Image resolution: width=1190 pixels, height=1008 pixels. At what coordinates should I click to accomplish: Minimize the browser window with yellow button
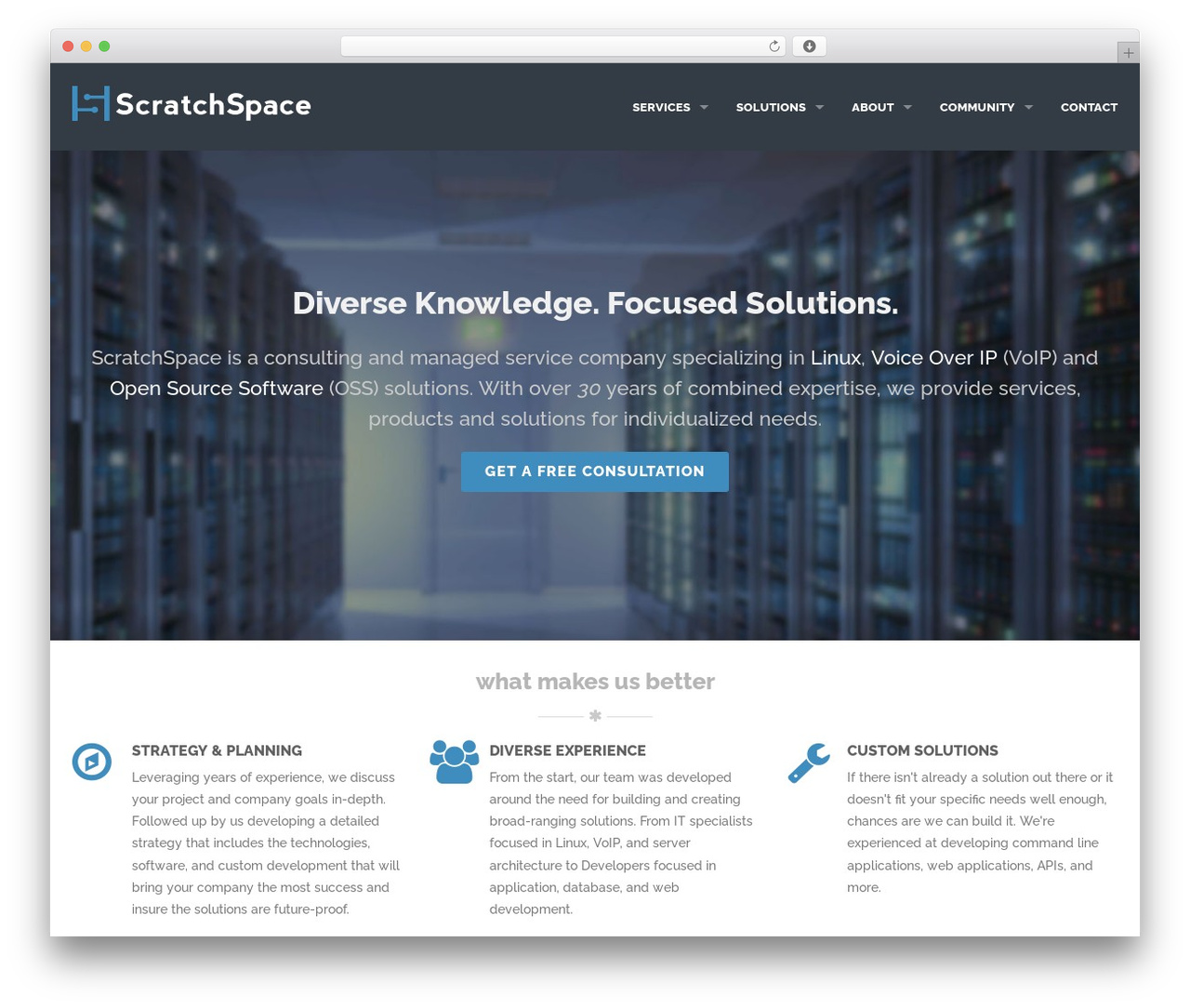pyautogui.click(x=86, y=46)
